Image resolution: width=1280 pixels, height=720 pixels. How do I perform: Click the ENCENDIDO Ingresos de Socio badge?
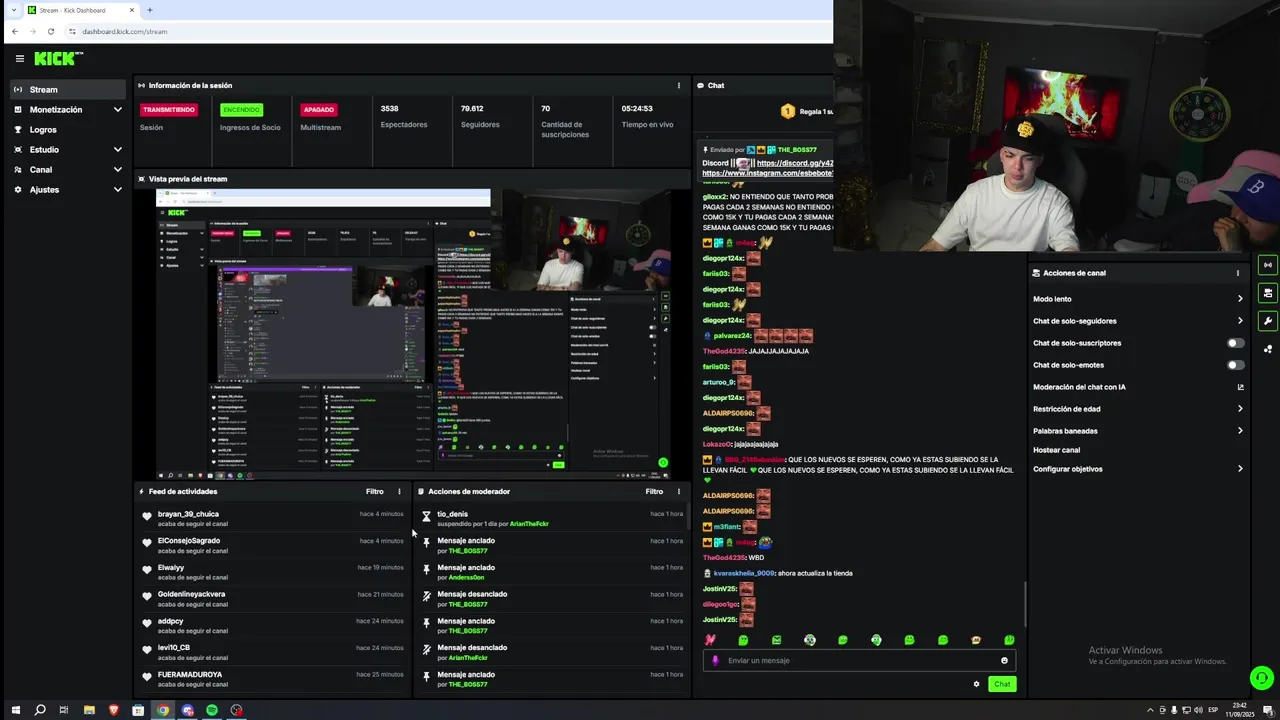point(241,109)
